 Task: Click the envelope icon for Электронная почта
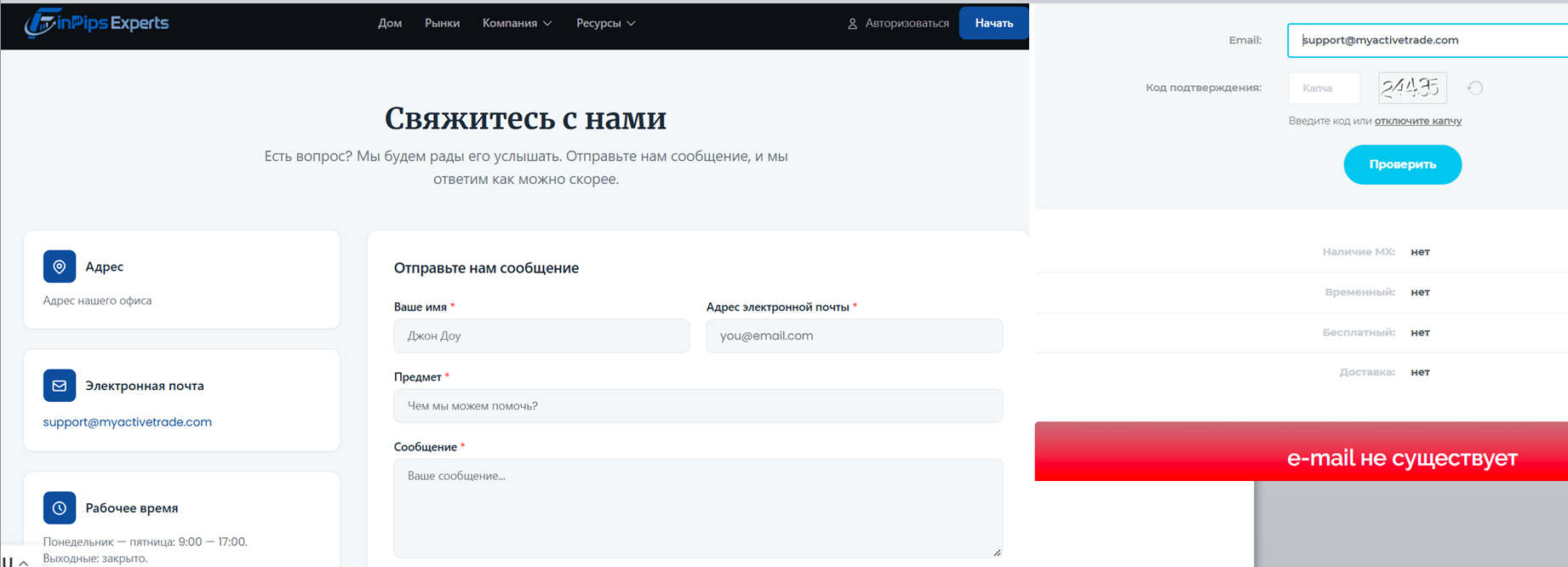click(x=60, y=386)
